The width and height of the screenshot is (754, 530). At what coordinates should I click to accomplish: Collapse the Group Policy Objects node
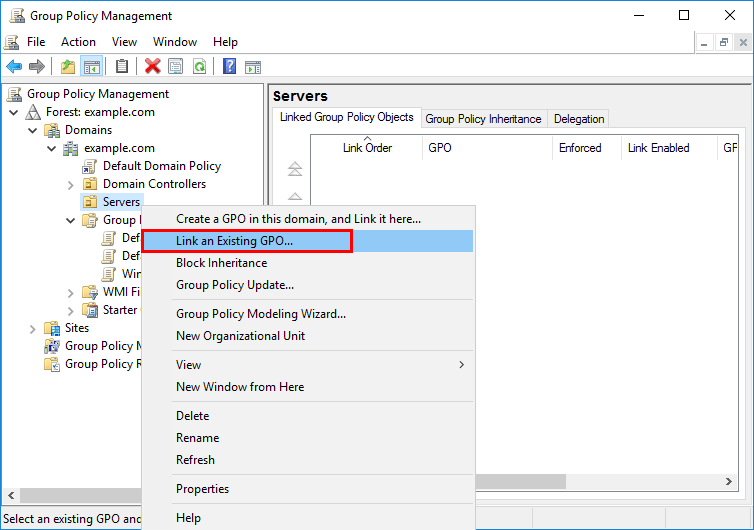pos(71,221)
